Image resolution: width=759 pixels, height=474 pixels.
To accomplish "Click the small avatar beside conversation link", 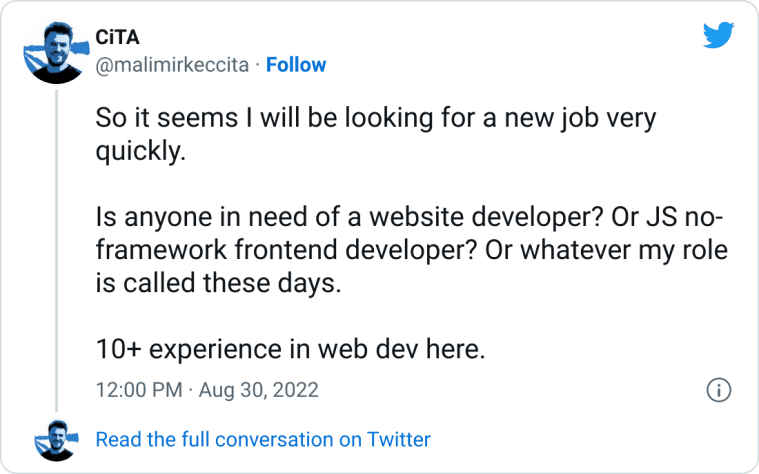I will 56,440.
